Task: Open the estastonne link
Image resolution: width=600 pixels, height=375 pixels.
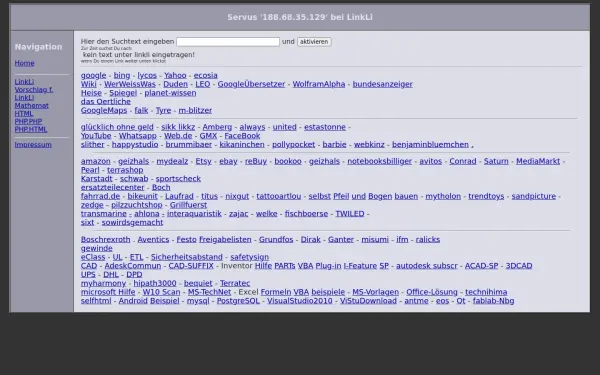Action: click(x=325, y=127)
